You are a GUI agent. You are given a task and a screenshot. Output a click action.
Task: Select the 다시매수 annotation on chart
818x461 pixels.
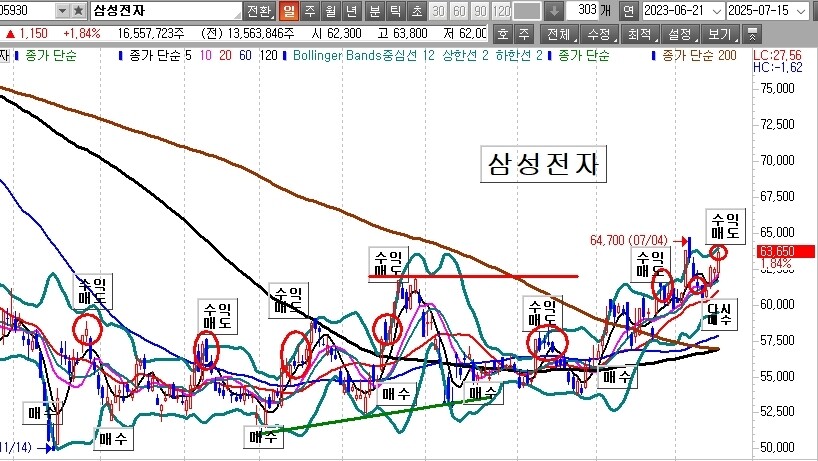coord(720,314)
